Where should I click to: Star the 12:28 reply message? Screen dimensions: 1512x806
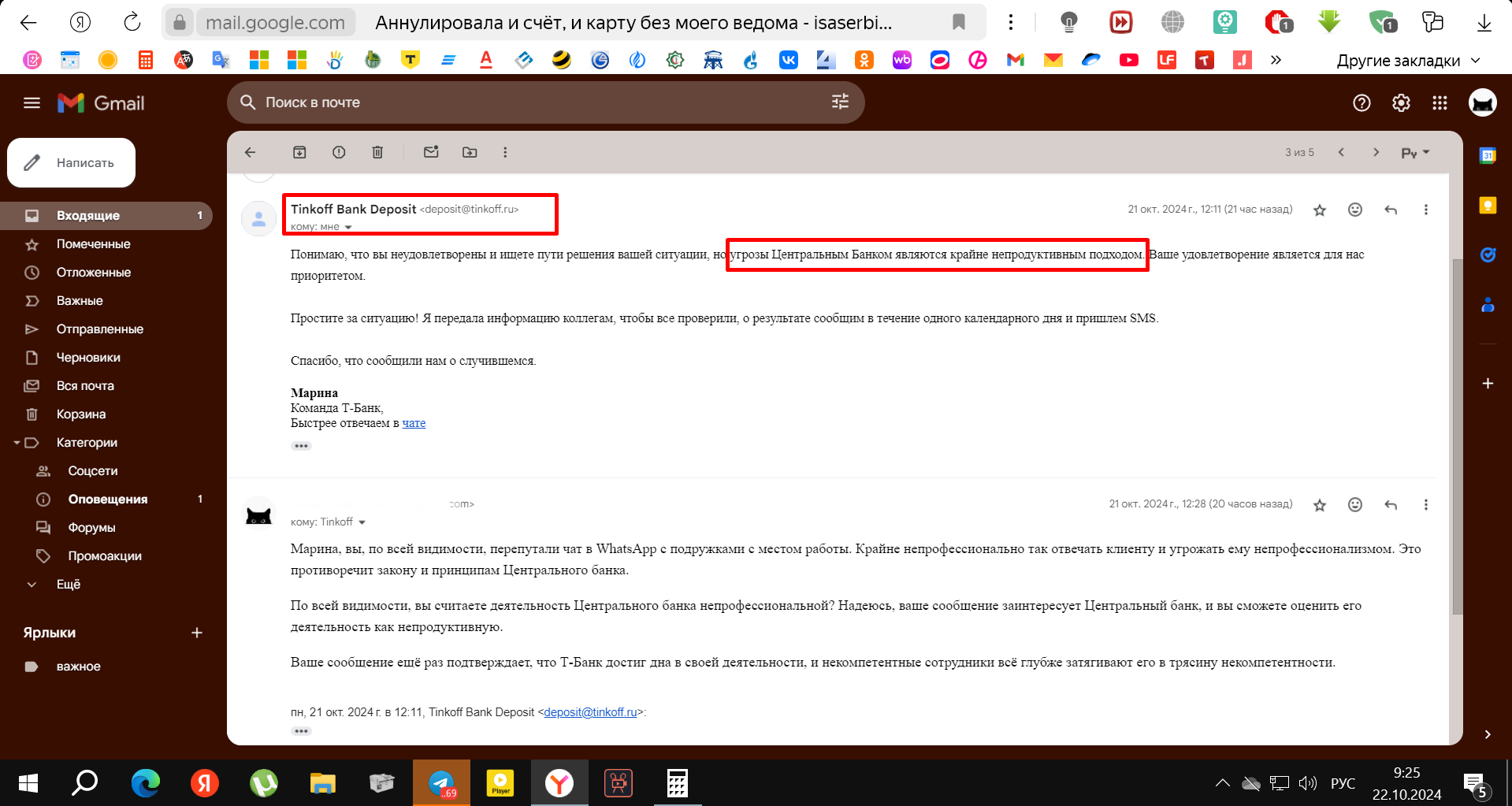point(1320,505)
